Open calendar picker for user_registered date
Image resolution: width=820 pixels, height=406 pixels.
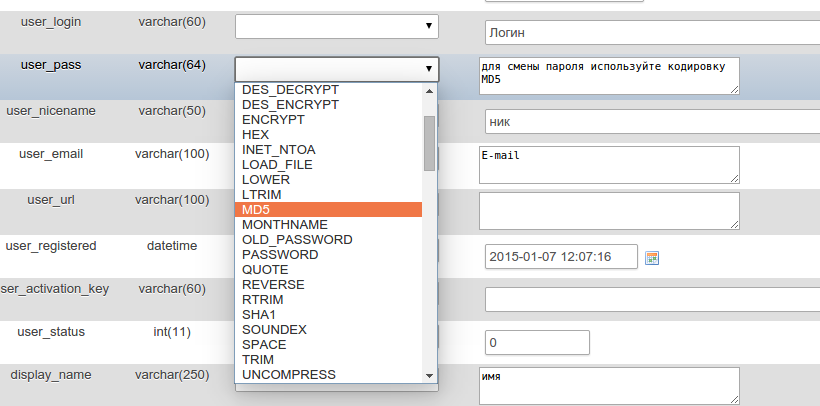[x=652, y=257]
